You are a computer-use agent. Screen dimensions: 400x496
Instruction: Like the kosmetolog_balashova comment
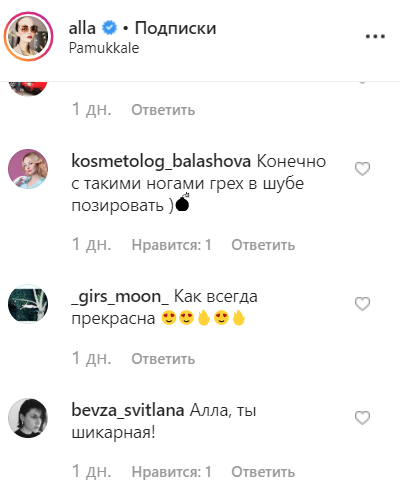pyautogui.click(x=362, y=169)
